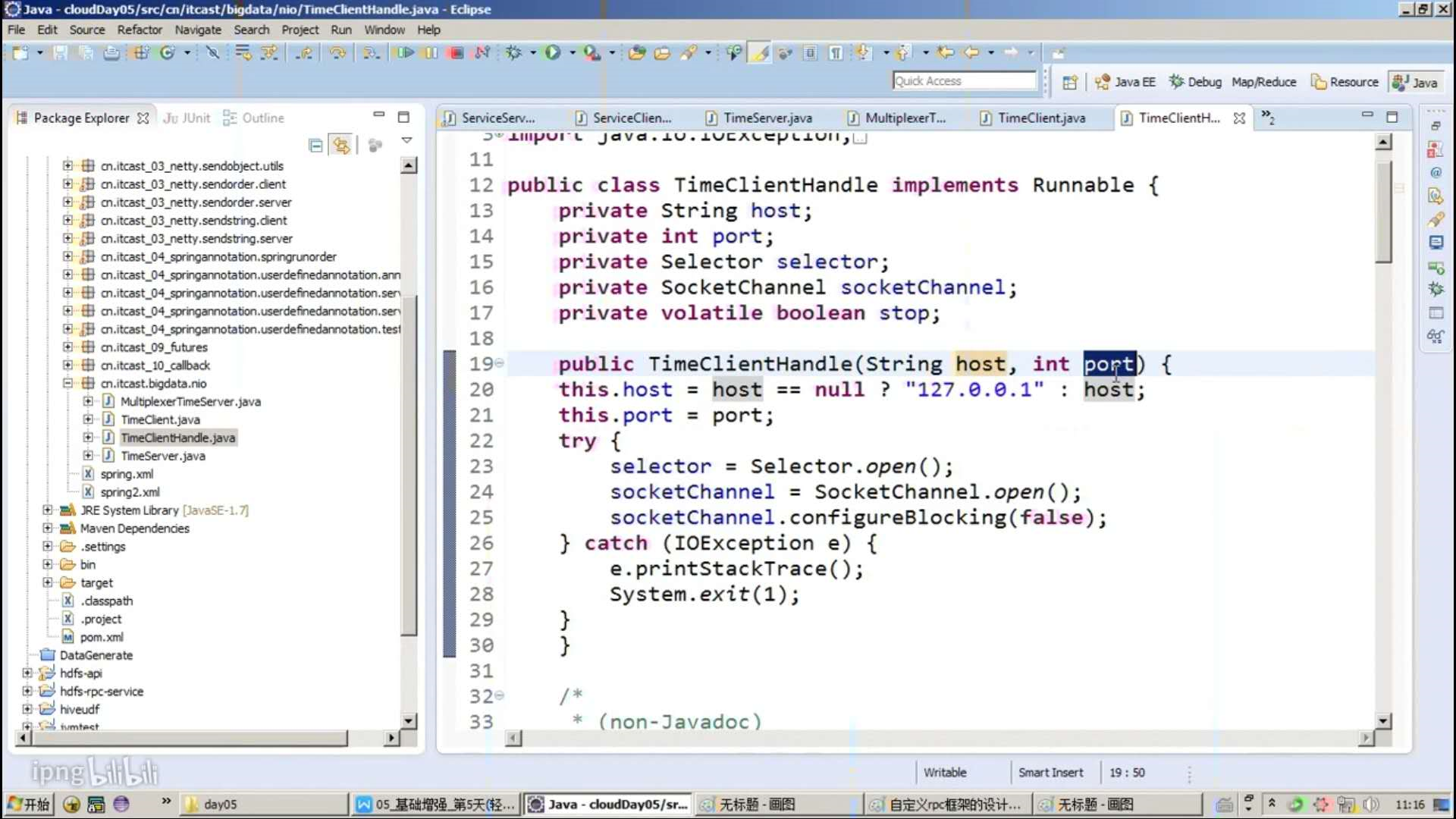This screenshot has width=1456, height=819.
Task: Toggle Link with Editor in Package Explorer
Action: coord(341,145)
